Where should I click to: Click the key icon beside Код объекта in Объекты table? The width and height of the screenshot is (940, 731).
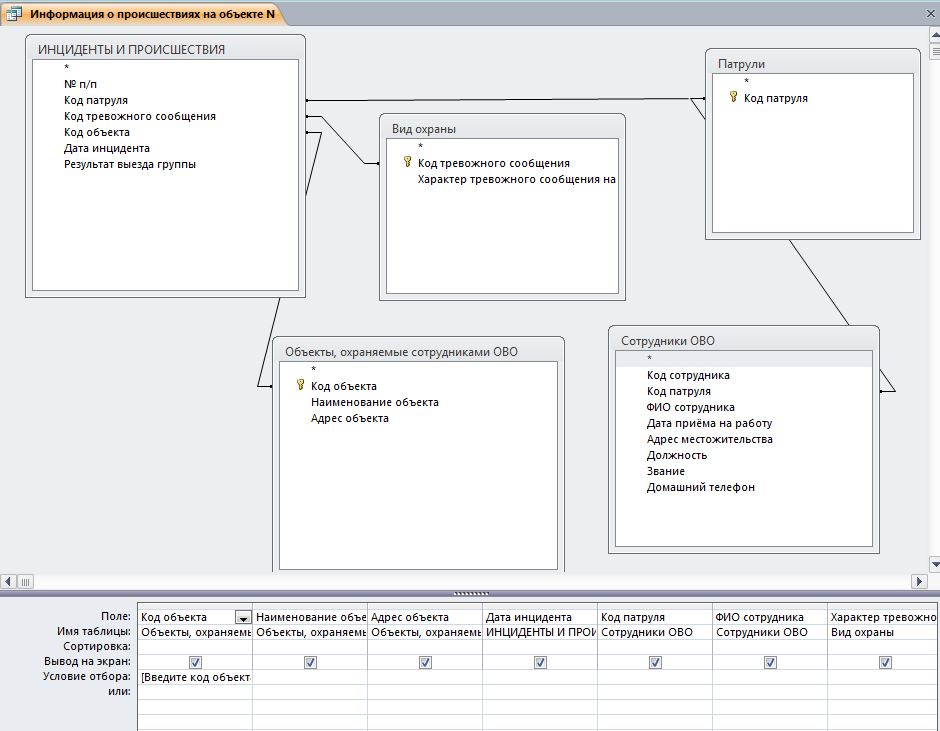(300, 385)
